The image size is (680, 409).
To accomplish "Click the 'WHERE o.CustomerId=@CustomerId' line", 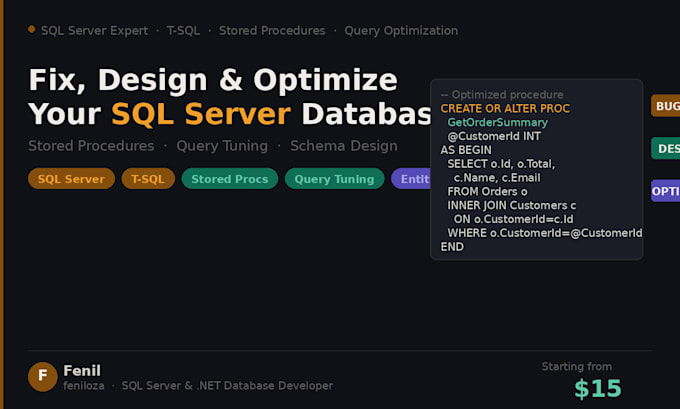I will (x=545, y=233).
